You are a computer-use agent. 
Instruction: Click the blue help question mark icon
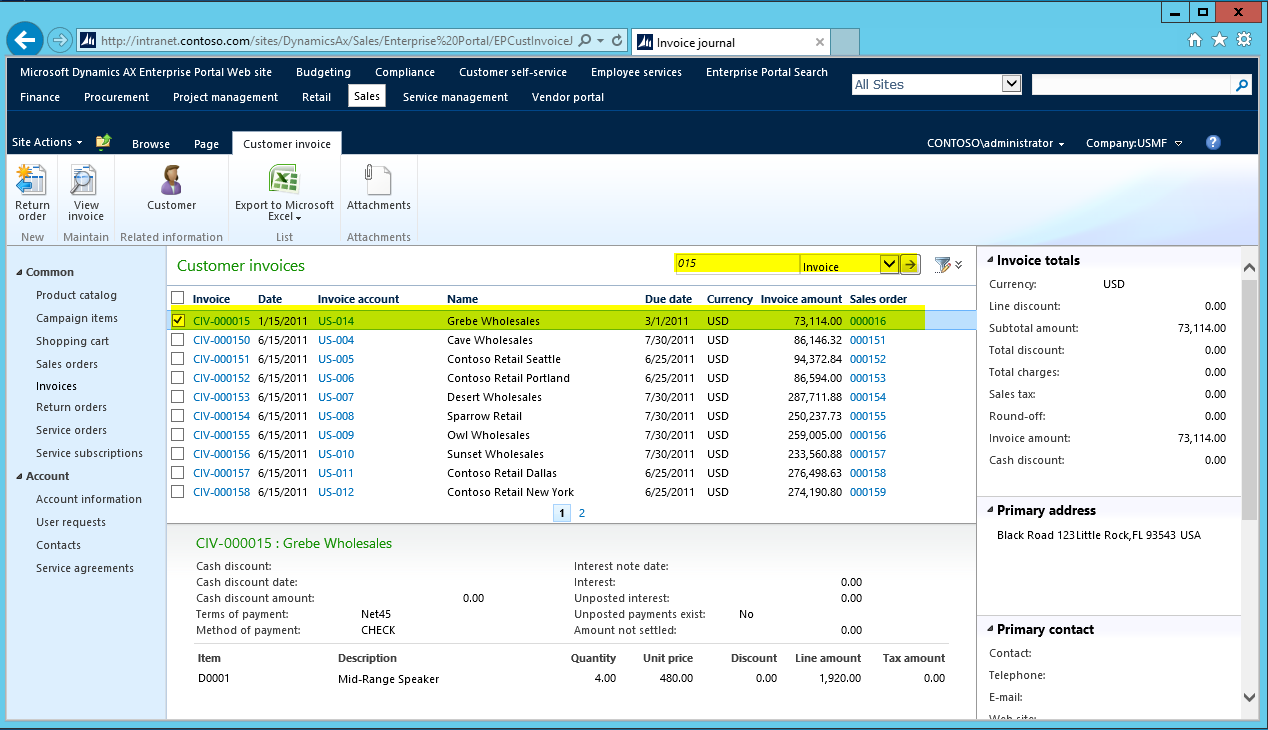1213,143
